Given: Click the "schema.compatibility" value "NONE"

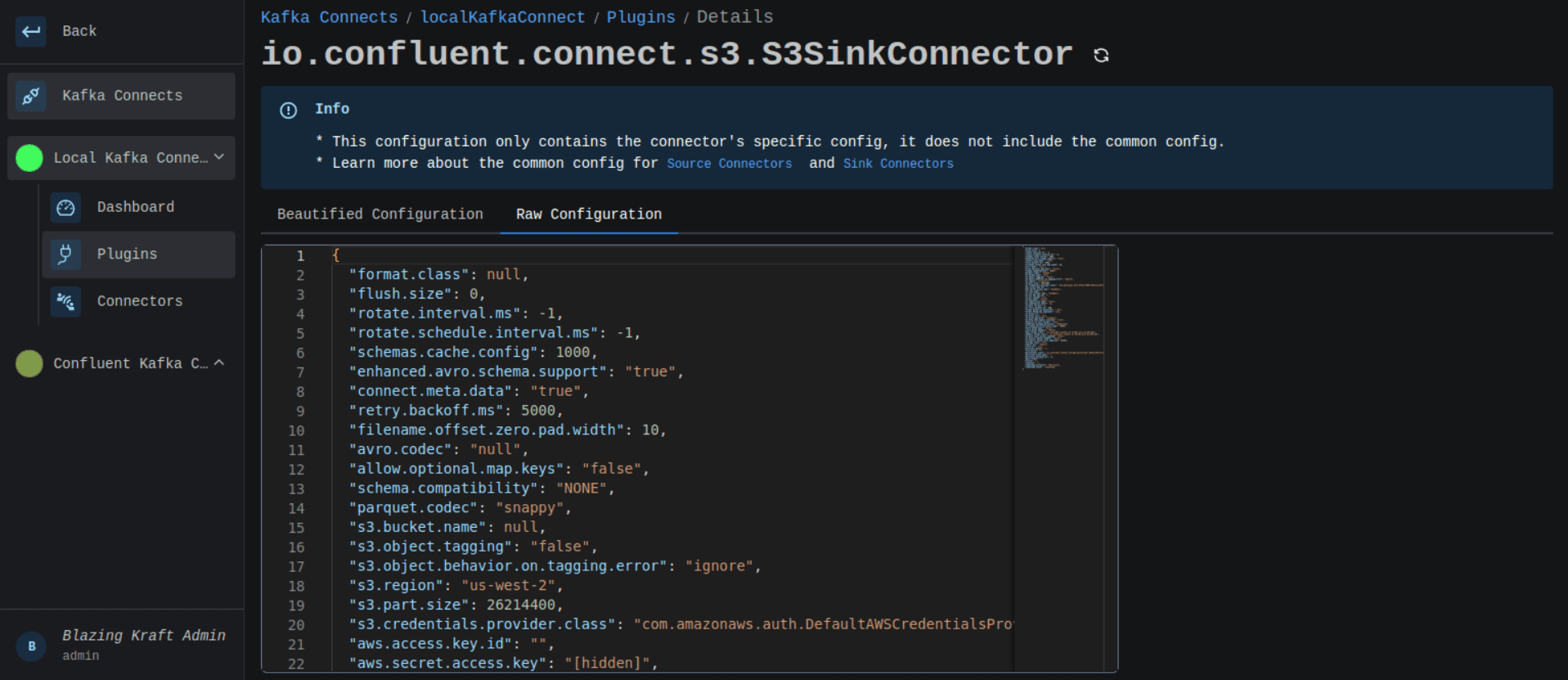Looking at the screenshot, I should tap(582, 489).
